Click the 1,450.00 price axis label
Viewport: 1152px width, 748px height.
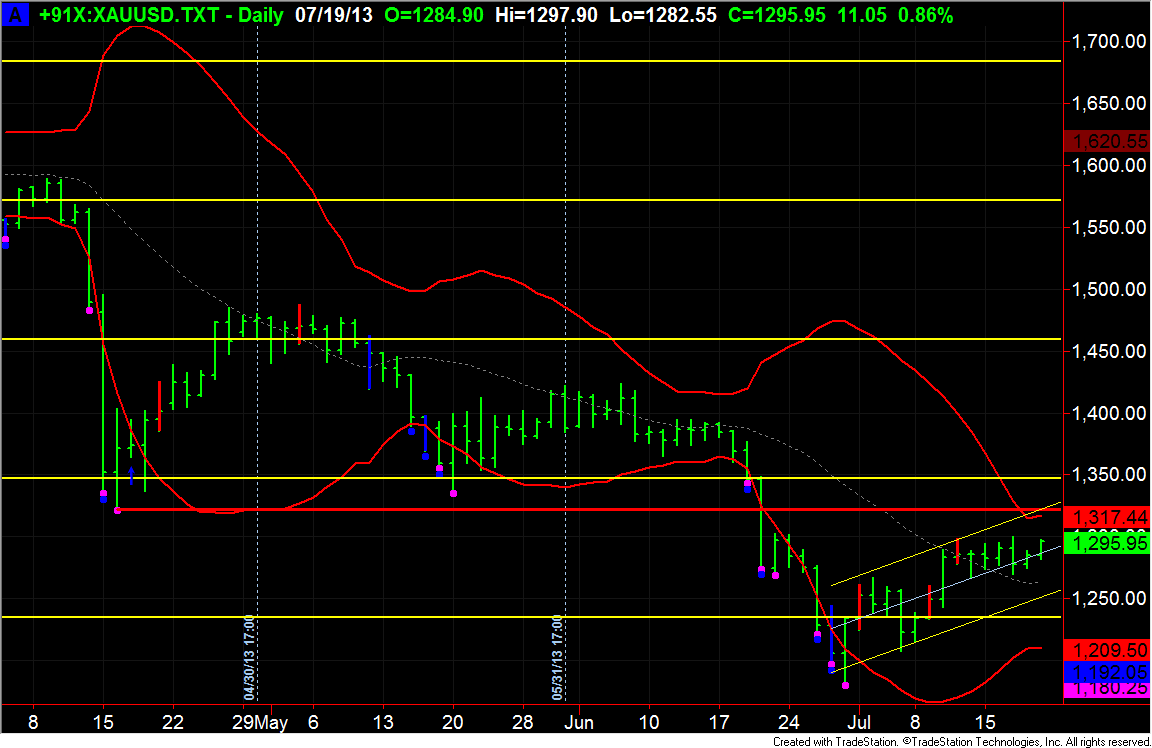1109,351
